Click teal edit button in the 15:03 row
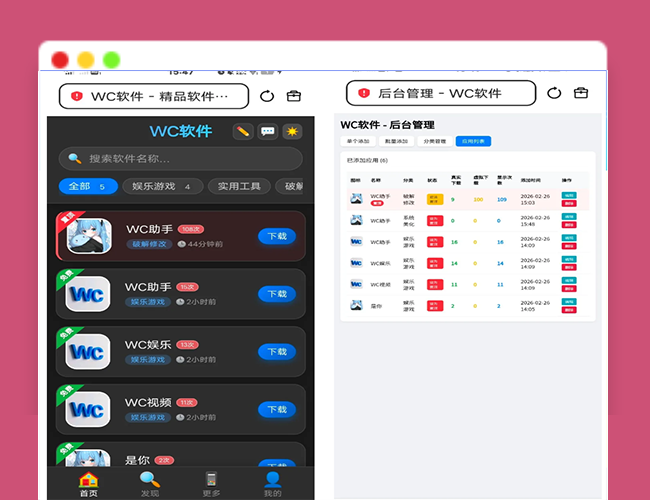 click(569, 195)
